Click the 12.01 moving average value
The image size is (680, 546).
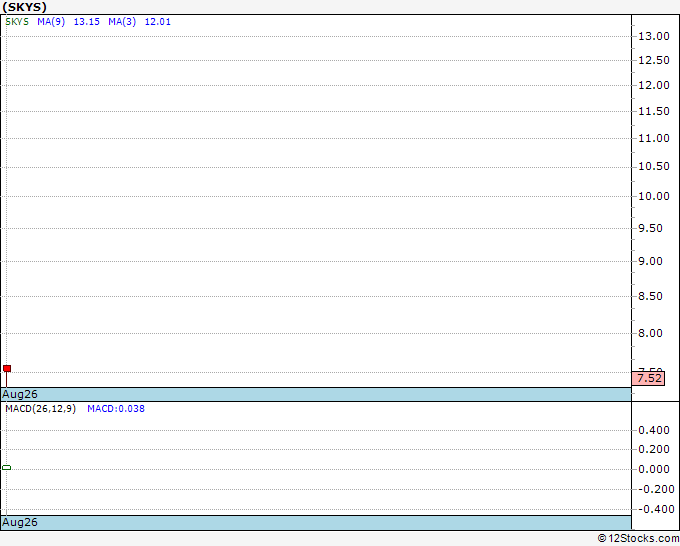coord(158,22)
